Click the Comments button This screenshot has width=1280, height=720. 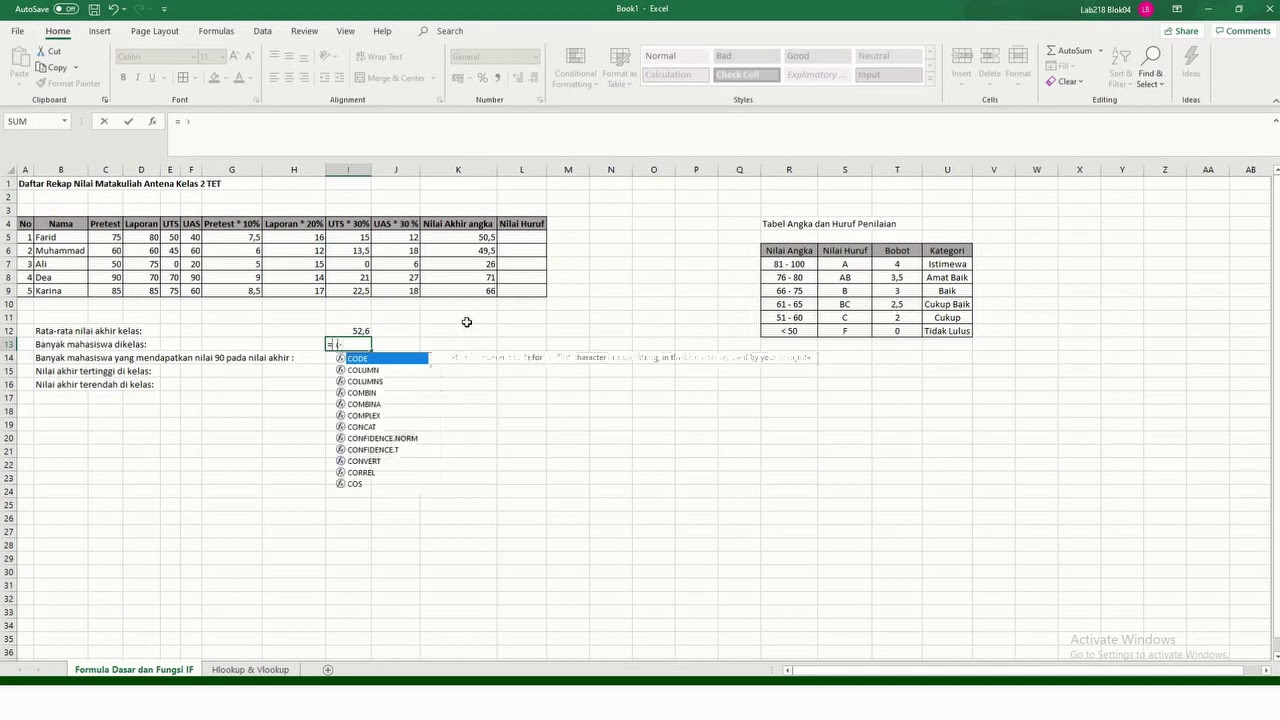[1242, 31]
